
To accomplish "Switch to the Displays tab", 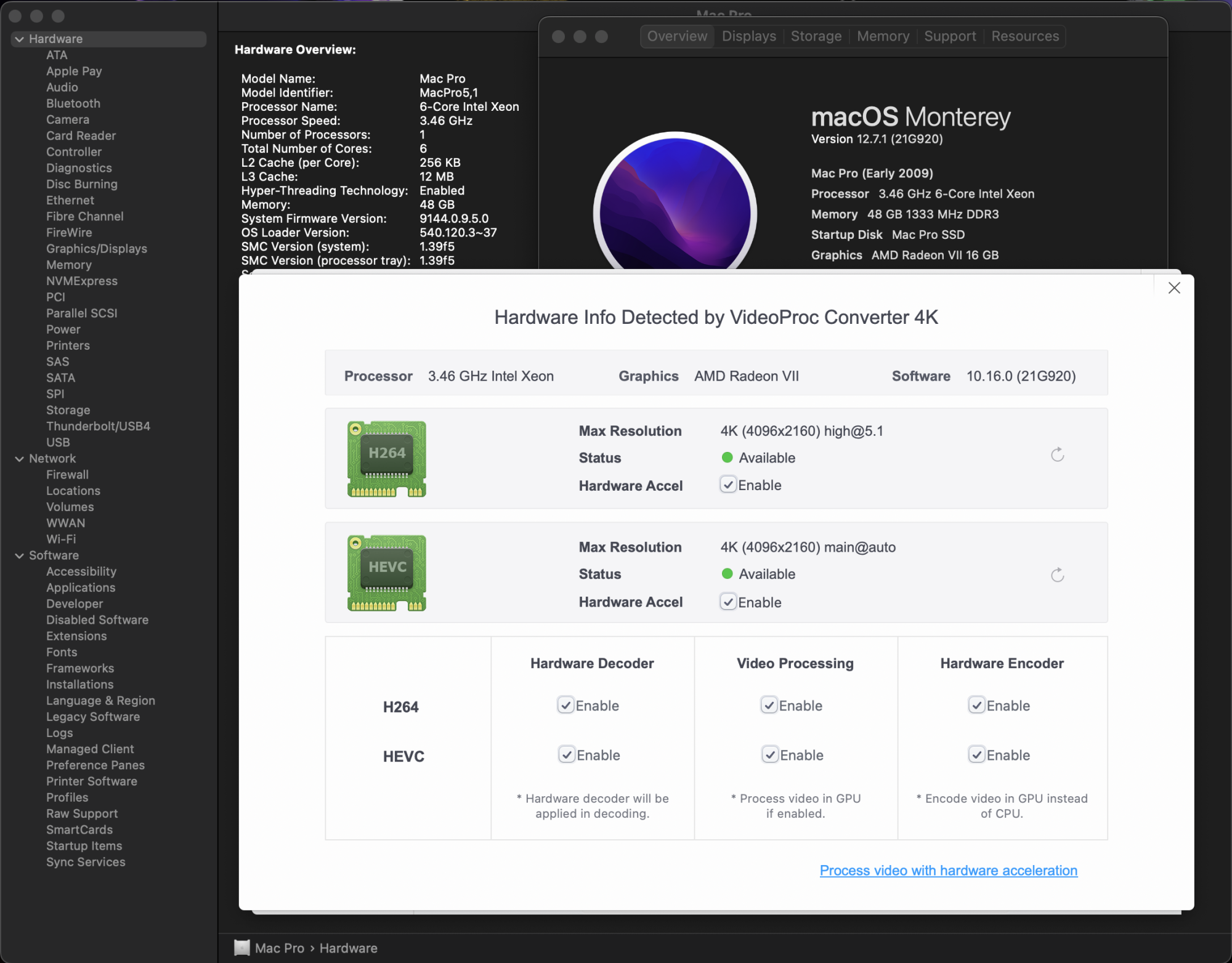I will coord(748,36).
